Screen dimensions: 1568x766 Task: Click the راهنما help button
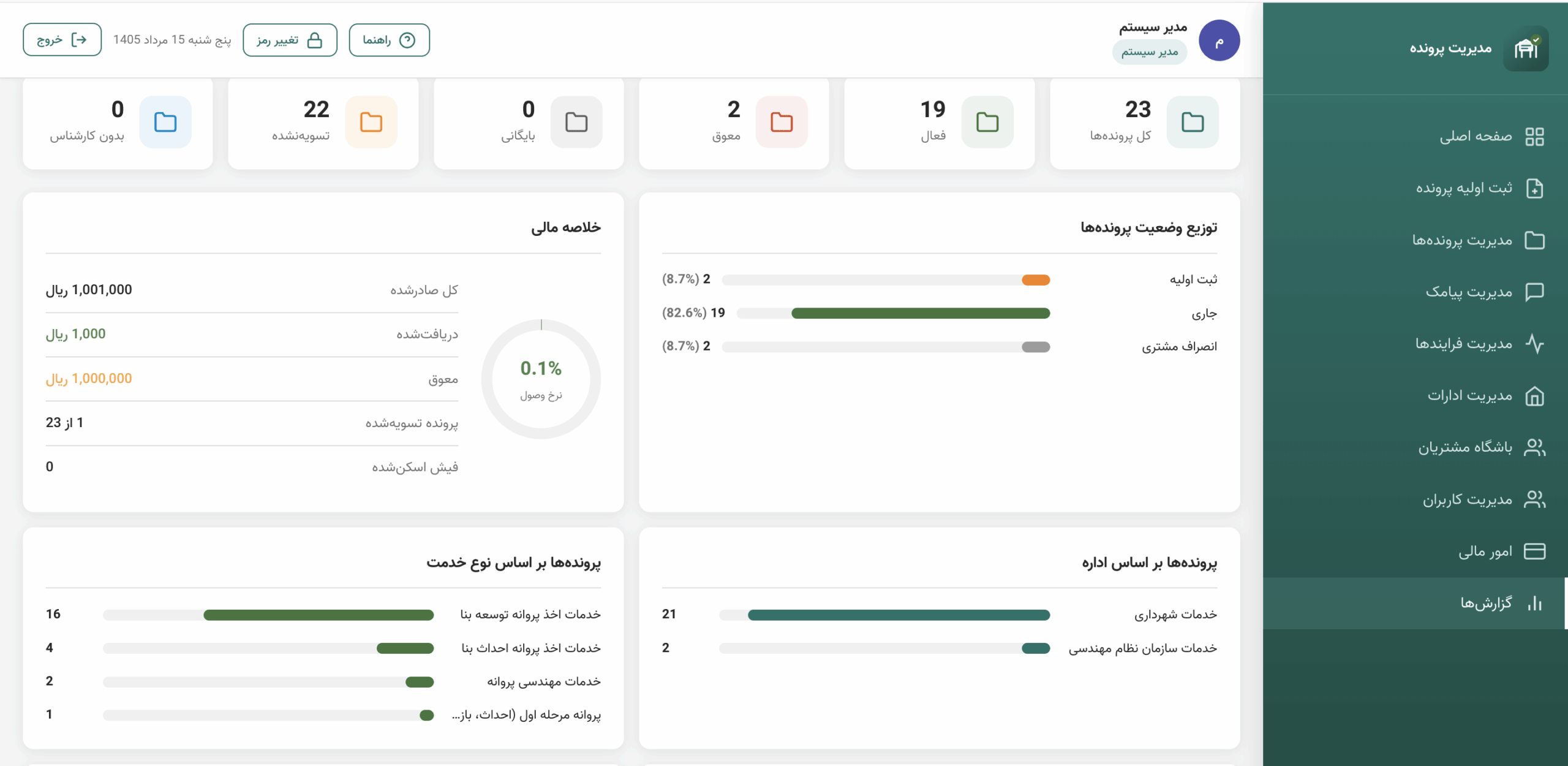coord(389,40)
